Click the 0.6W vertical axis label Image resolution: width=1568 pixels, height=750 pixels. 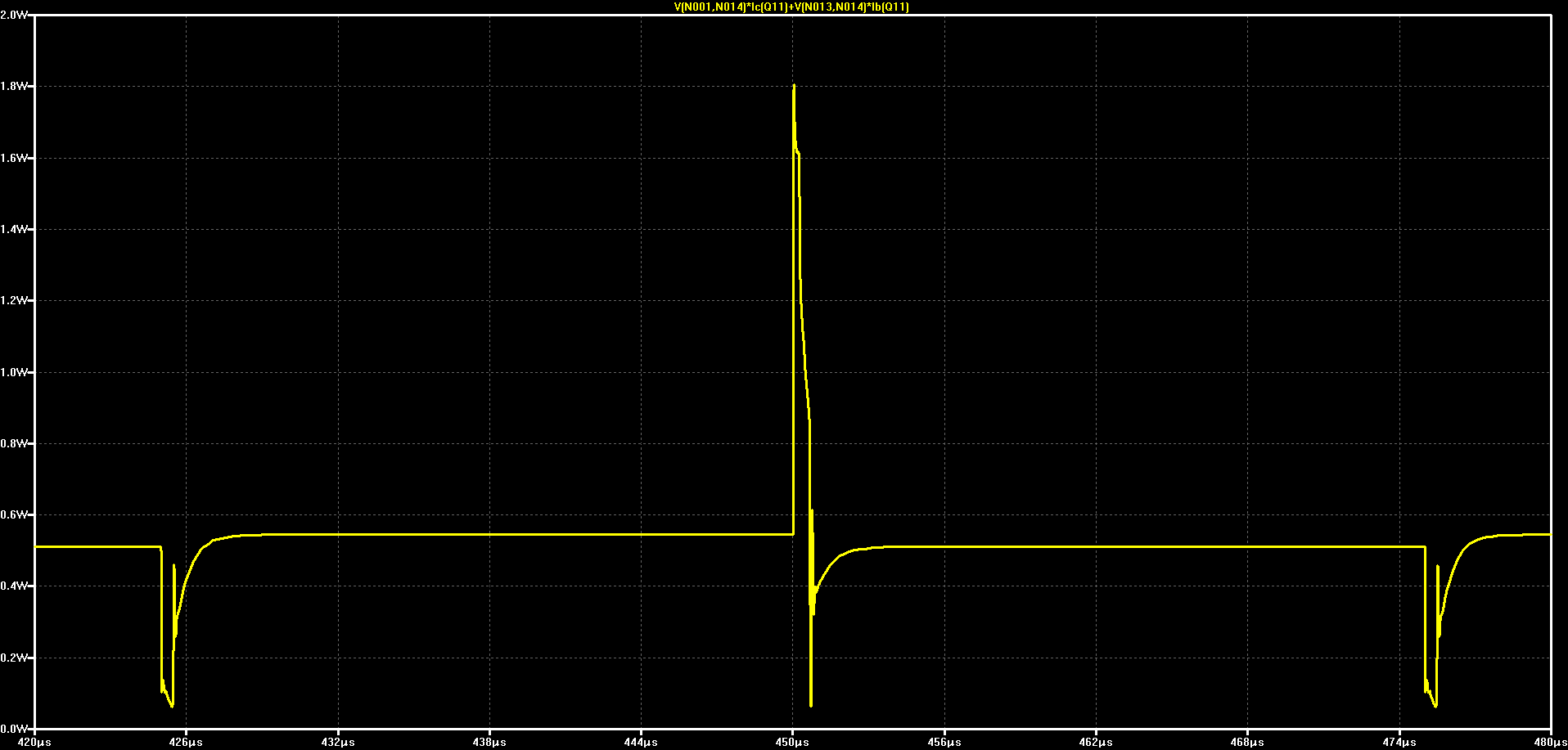click(14, 514)
